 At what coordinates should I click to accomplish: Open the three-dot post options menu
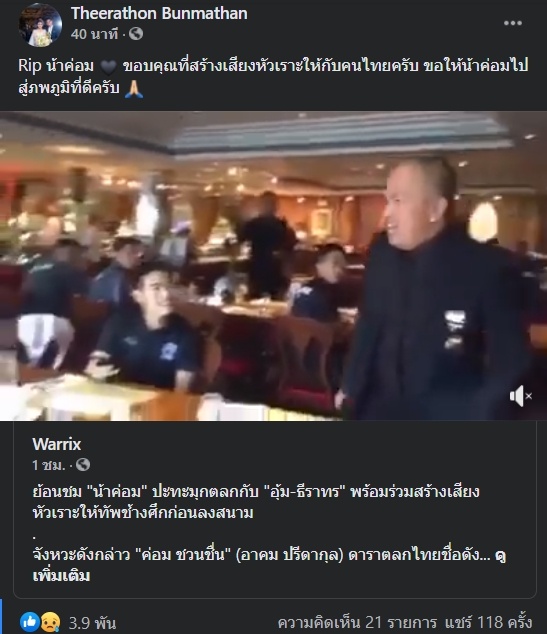coord(513,23)
